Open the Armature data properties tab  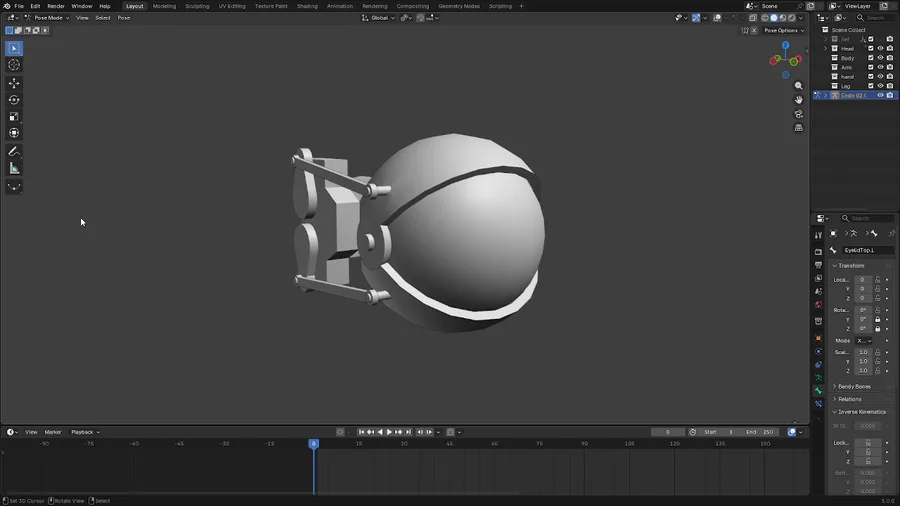point(818,377)
